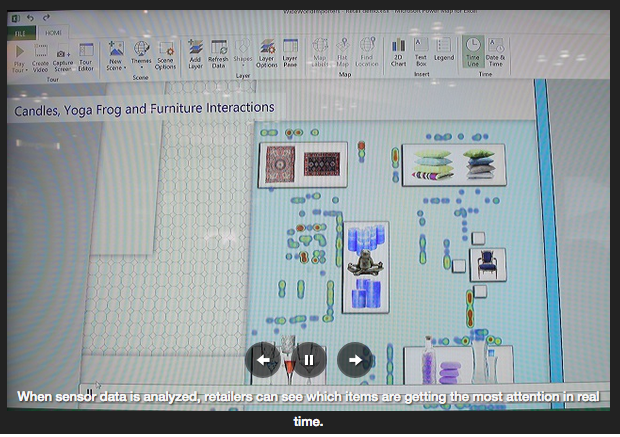Insert a Legend
This screenshot has width=620, height=437.
tap(444, 50)
